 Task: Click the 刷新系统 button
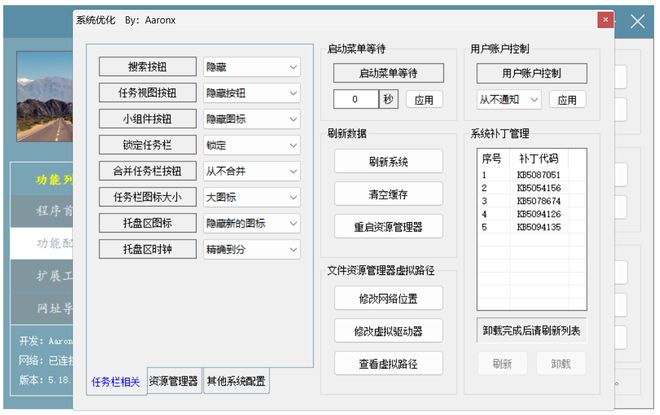tap(388, 162)
